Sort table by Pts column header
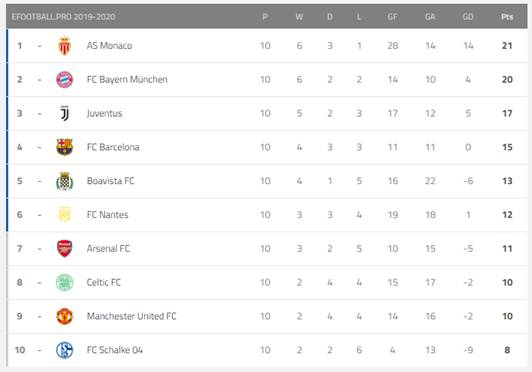Viewport: 532px width, 372px height. [x=507, y=17]
